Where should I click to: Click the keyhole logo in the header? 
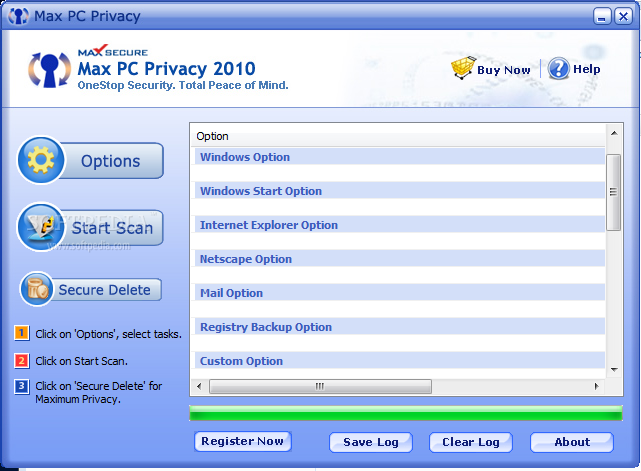point(49,70)
